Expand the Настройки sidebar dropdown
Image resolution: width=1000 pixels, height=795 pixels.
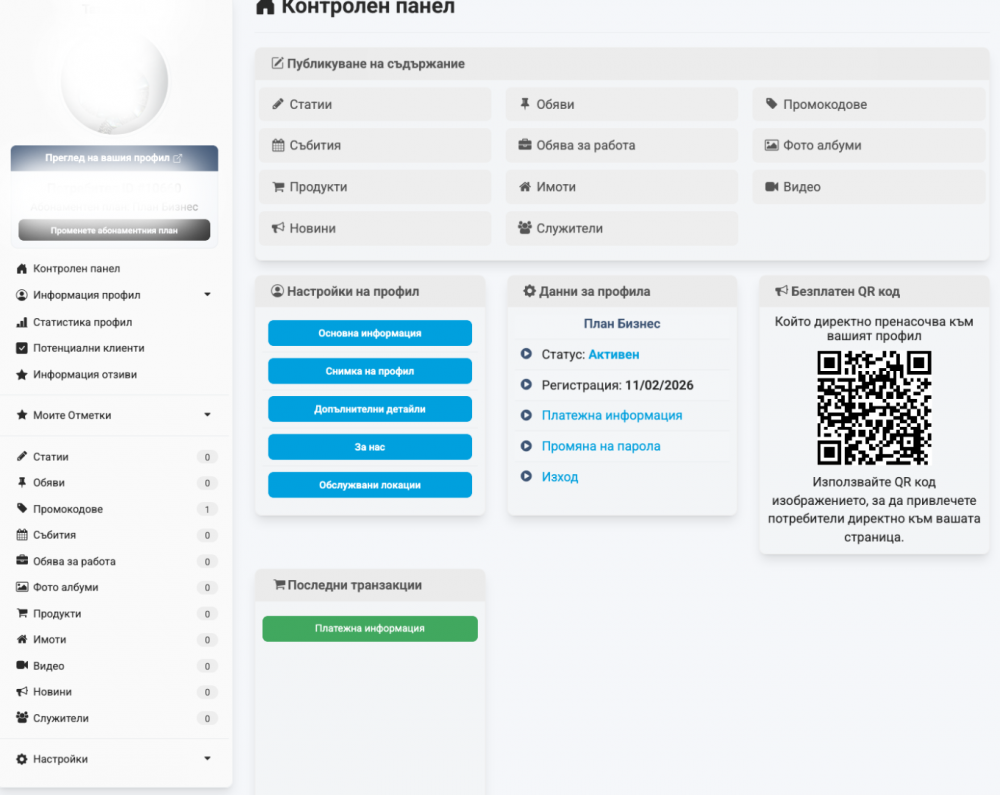pyautogui.click(x=207, y=759)
